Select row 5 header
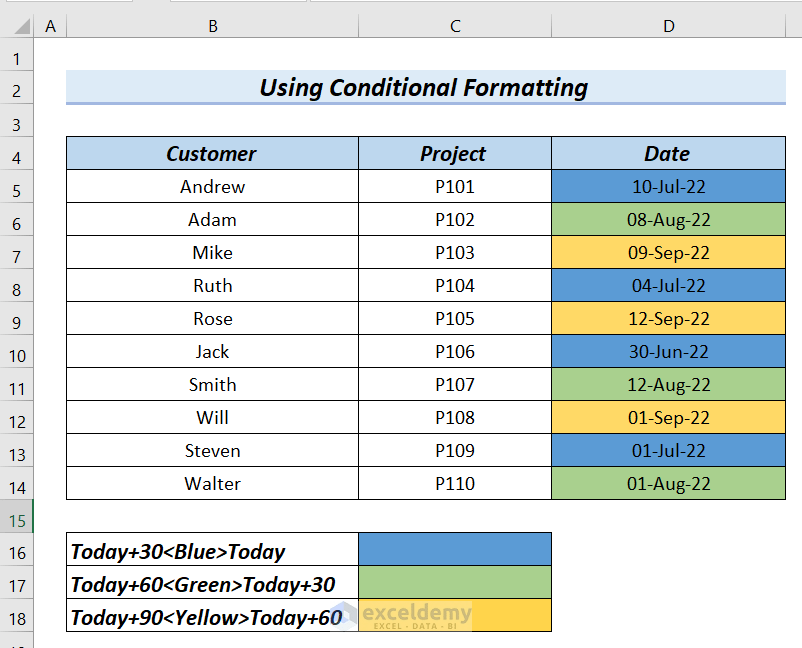Screen dimensions: 802x648 click(x=16, y=187)
